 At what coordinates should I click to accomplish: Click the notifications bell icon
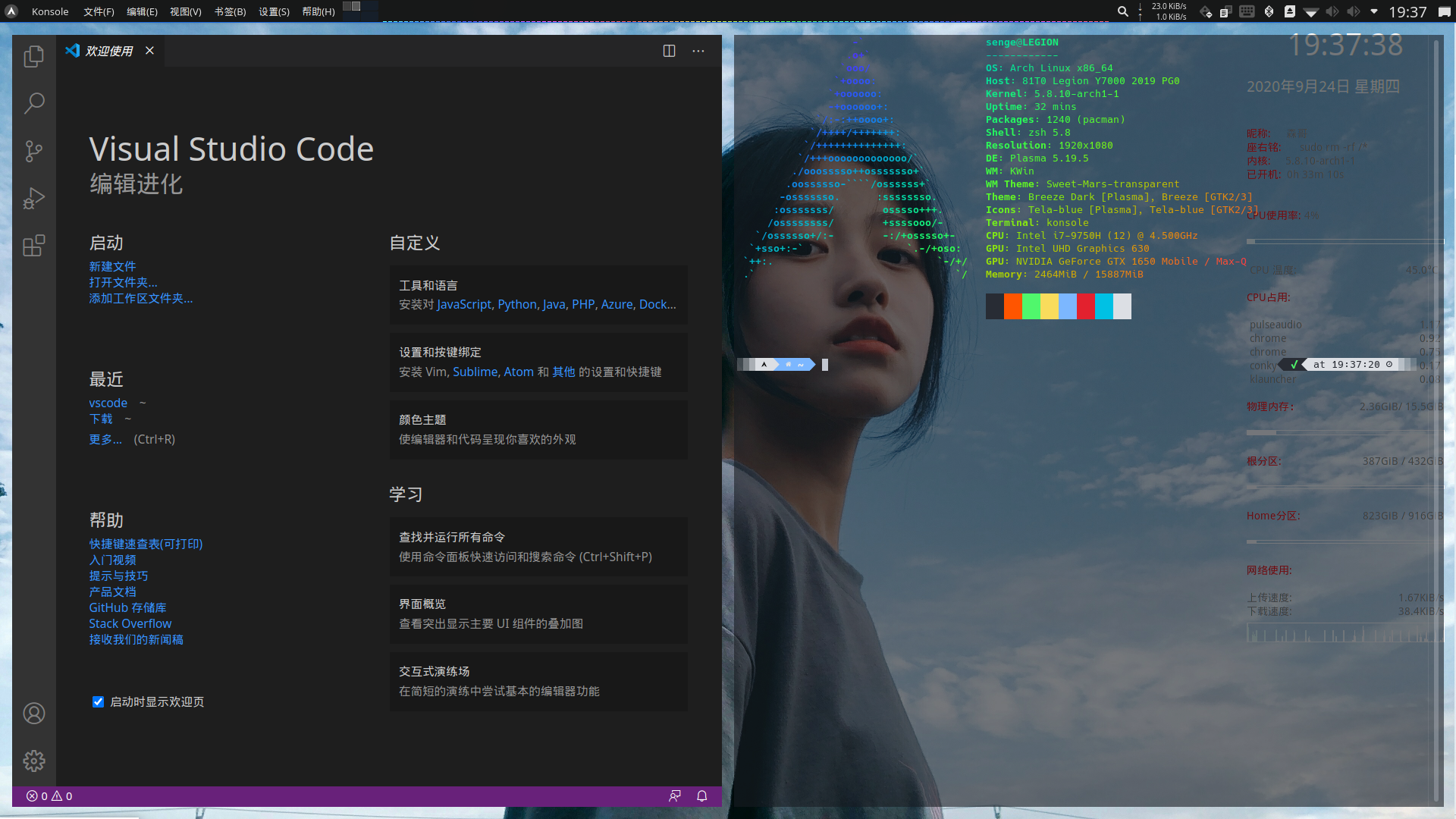[701, 796]
